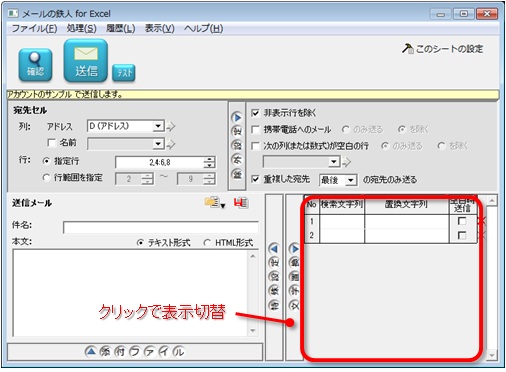The width and height of the screenshot is (506, 372).
Task: Click the 確認 magnifier button
Action: coord(35,65)
